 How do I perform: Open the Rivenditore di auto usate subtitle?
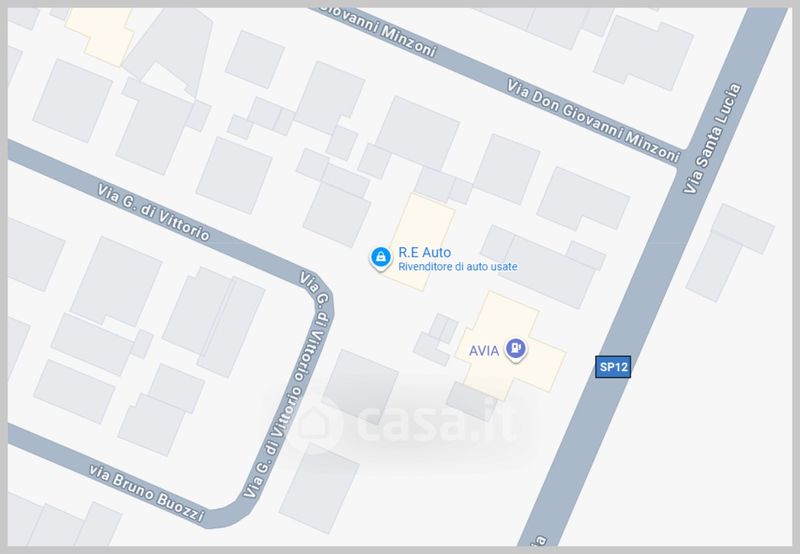[458, 267]
